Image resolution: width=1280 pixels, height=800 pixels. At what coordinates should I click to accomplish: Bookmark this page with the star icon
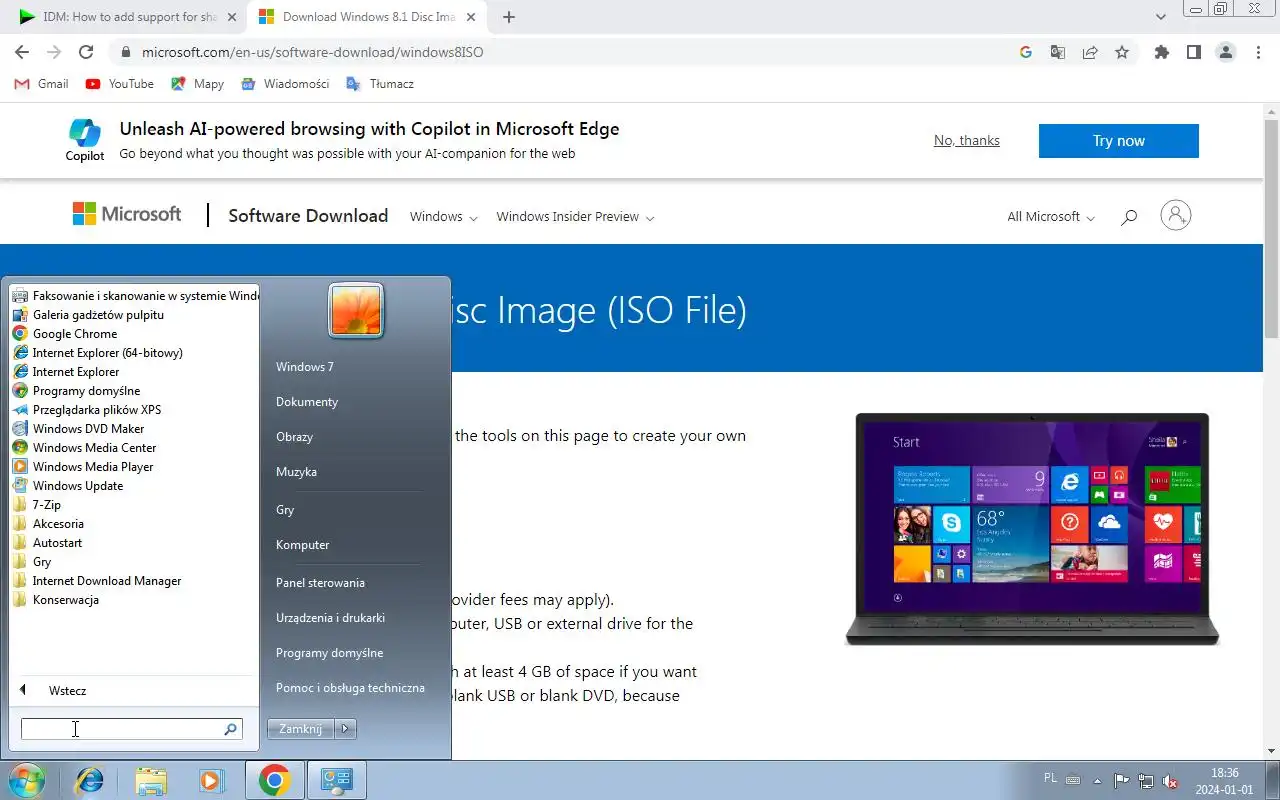click(x=1122, y=52)
